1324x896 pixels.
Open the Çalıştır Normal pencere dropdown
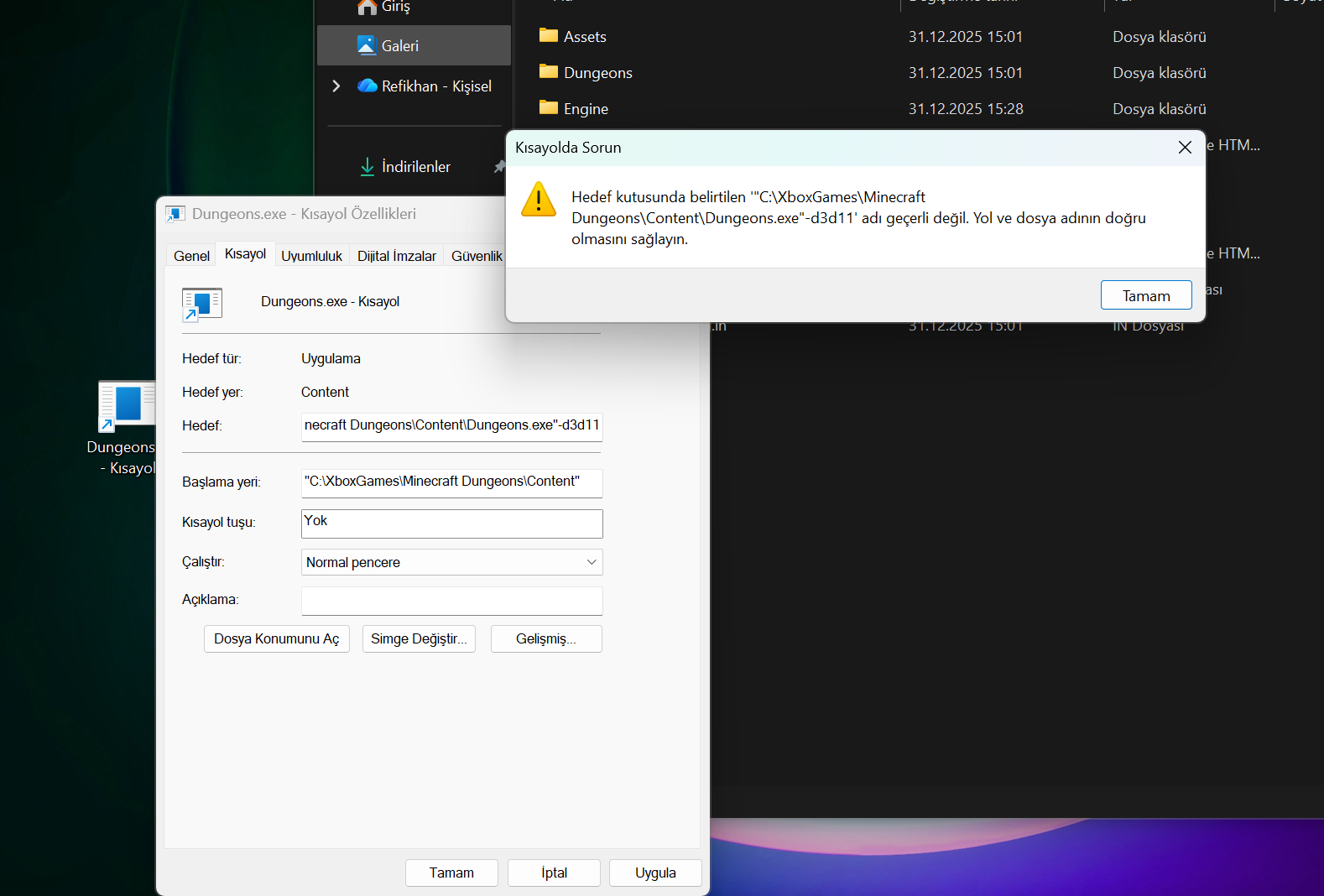[x=451, y=562]
